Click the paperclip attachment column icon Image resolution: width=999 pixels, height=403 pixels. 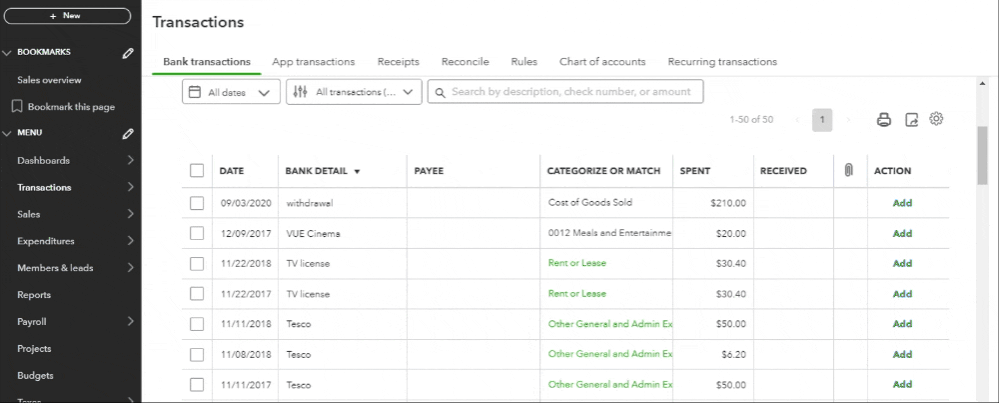click(848, 171)
